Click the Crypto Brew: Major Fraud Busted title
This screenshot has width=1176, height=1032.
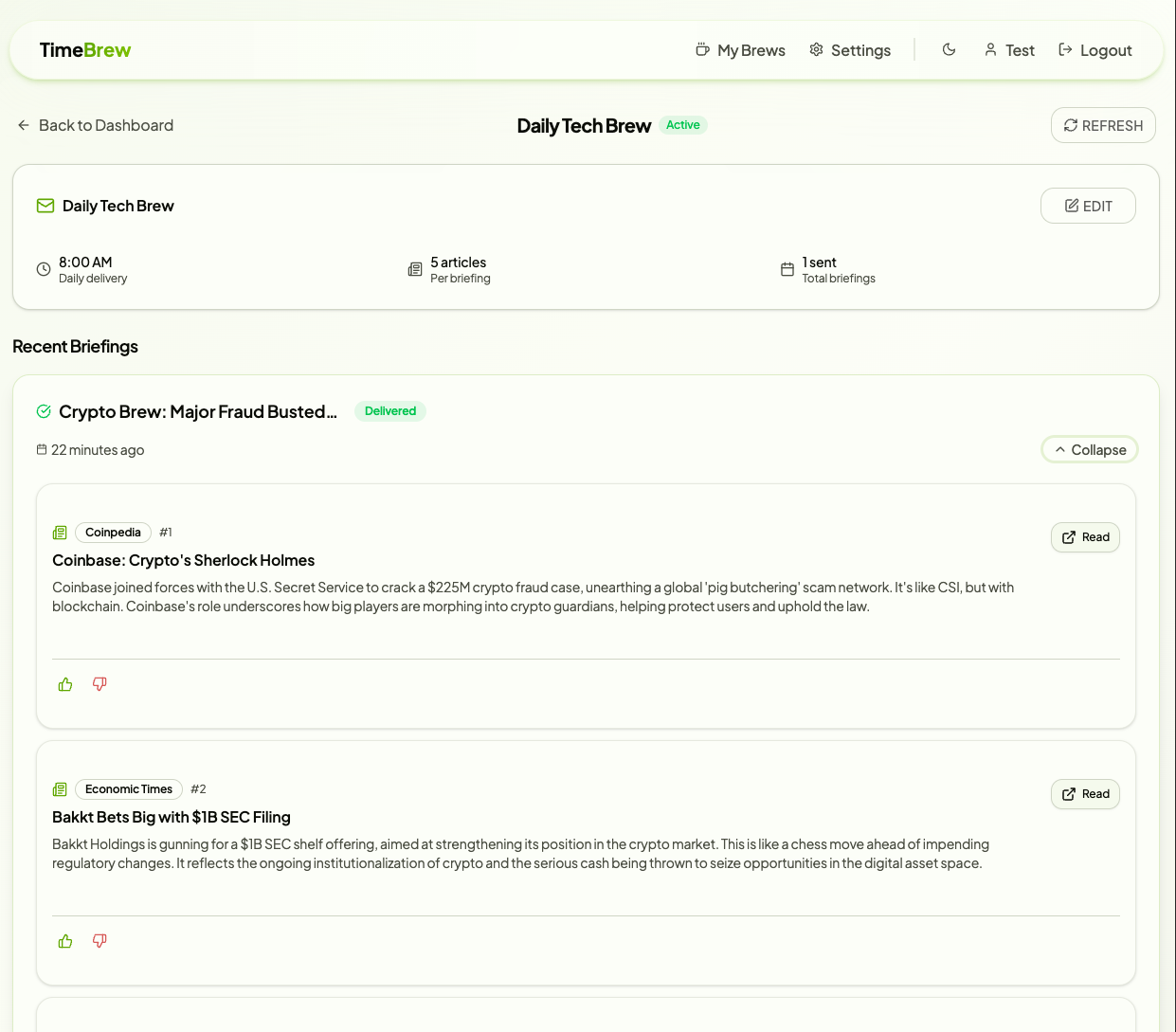(x=198, y=411)
